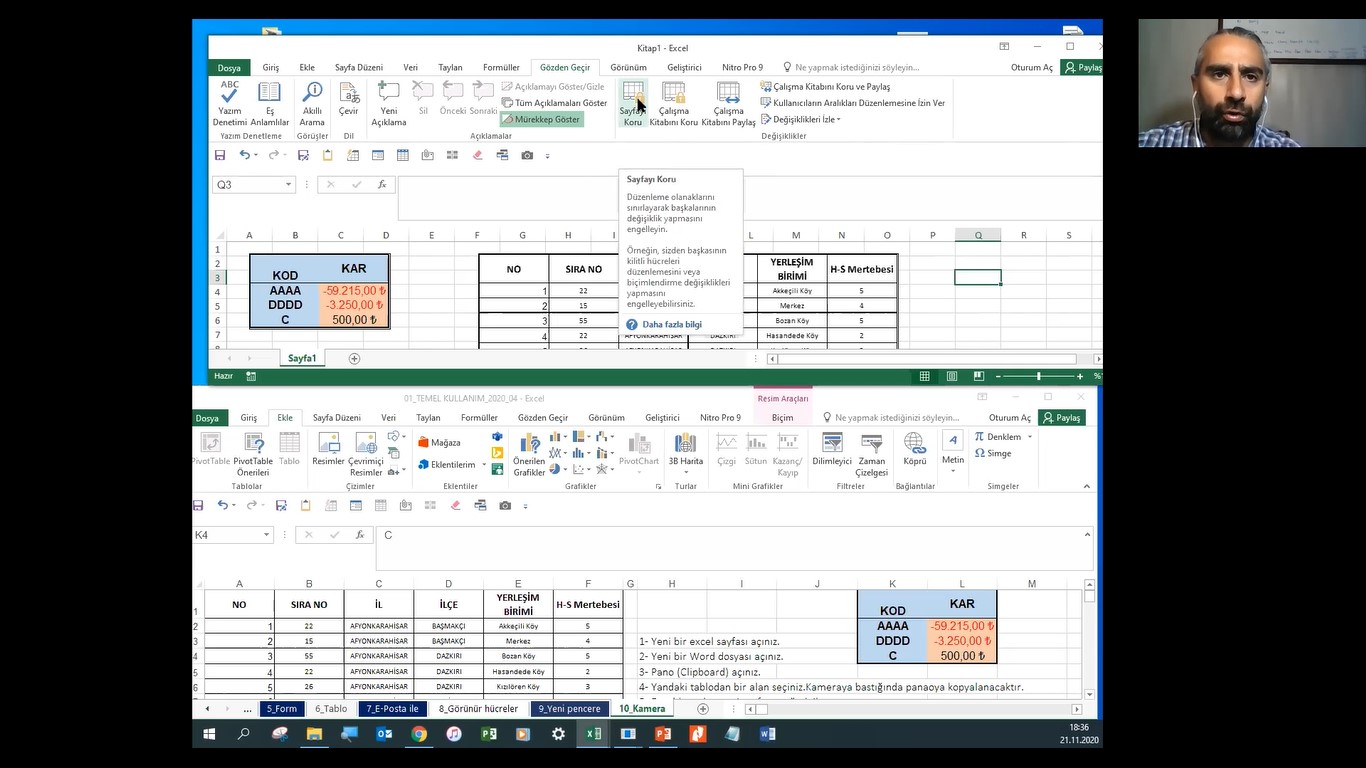Click Windows Start button

209,734
